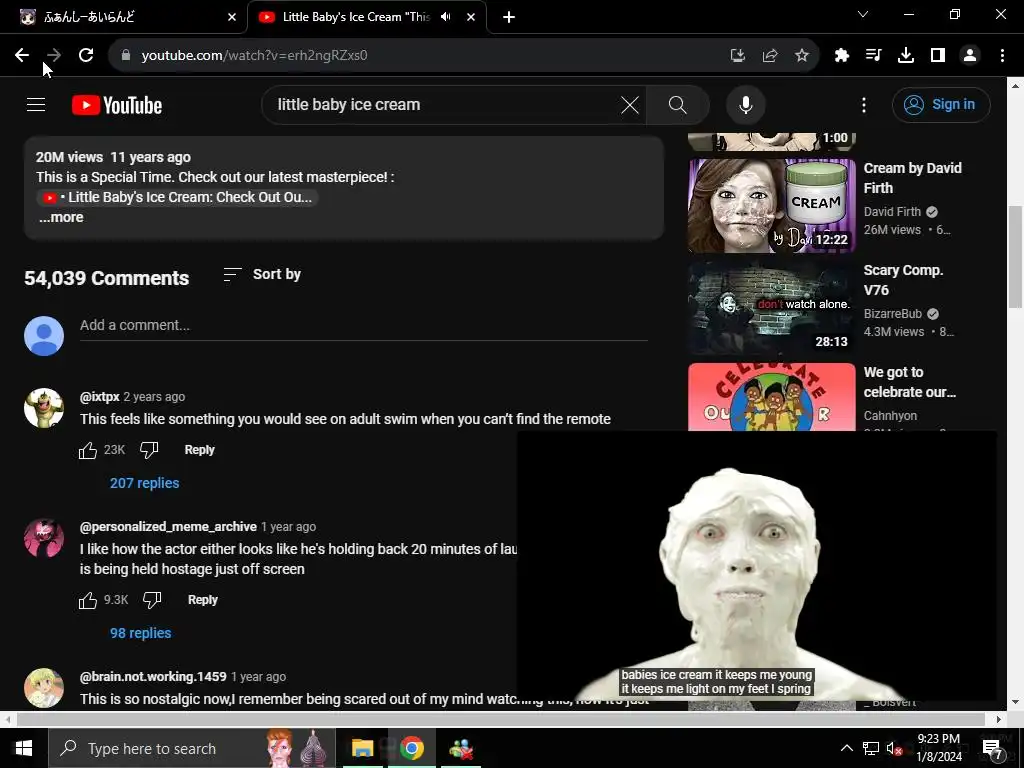This screenshot has height=768, width=1024.
Task: Go back with browser back arrow
Action: [x=22, y=56]
